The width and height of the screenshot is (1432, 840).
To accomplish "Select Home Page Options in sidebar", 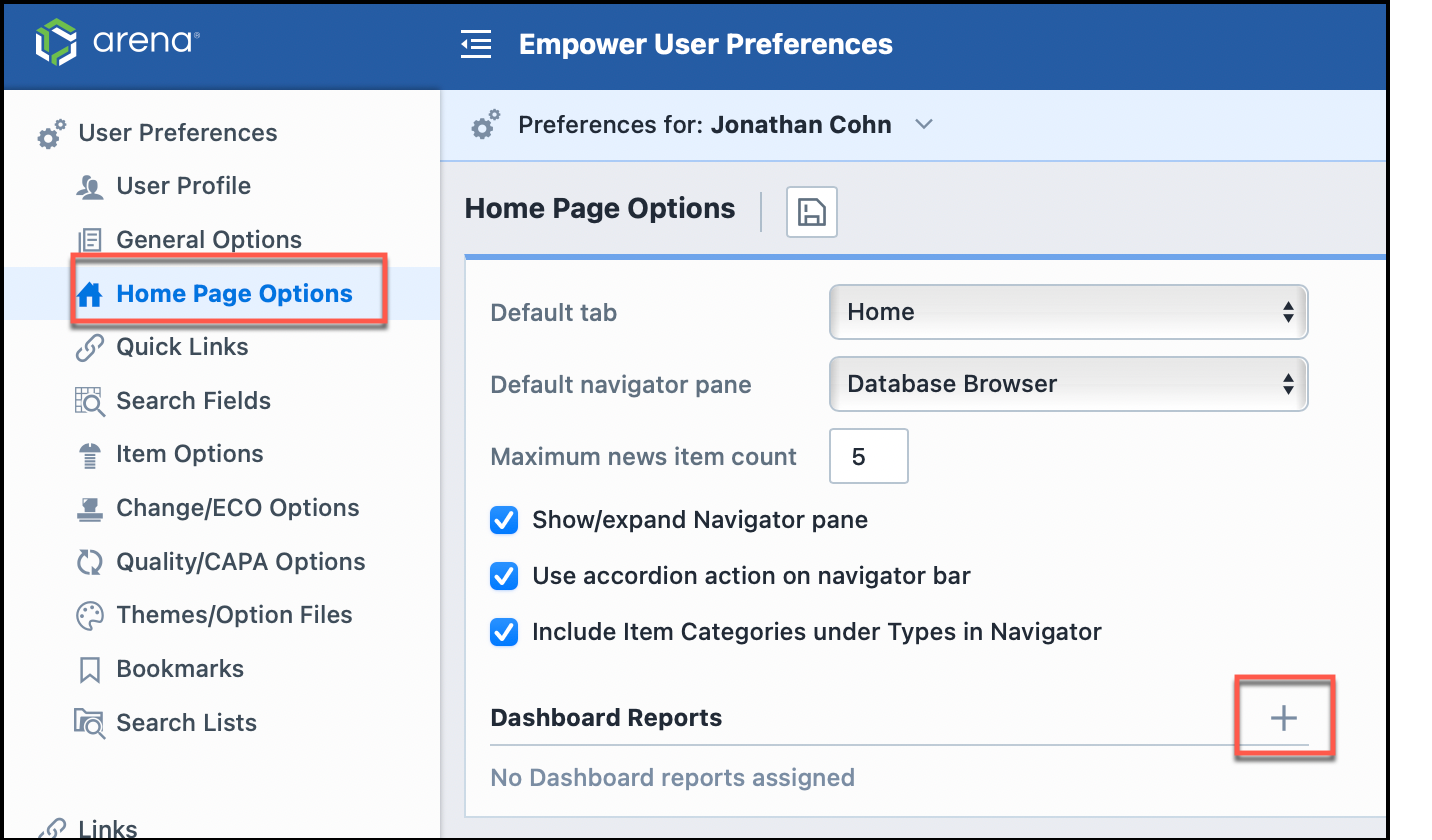I will [235, 294].
